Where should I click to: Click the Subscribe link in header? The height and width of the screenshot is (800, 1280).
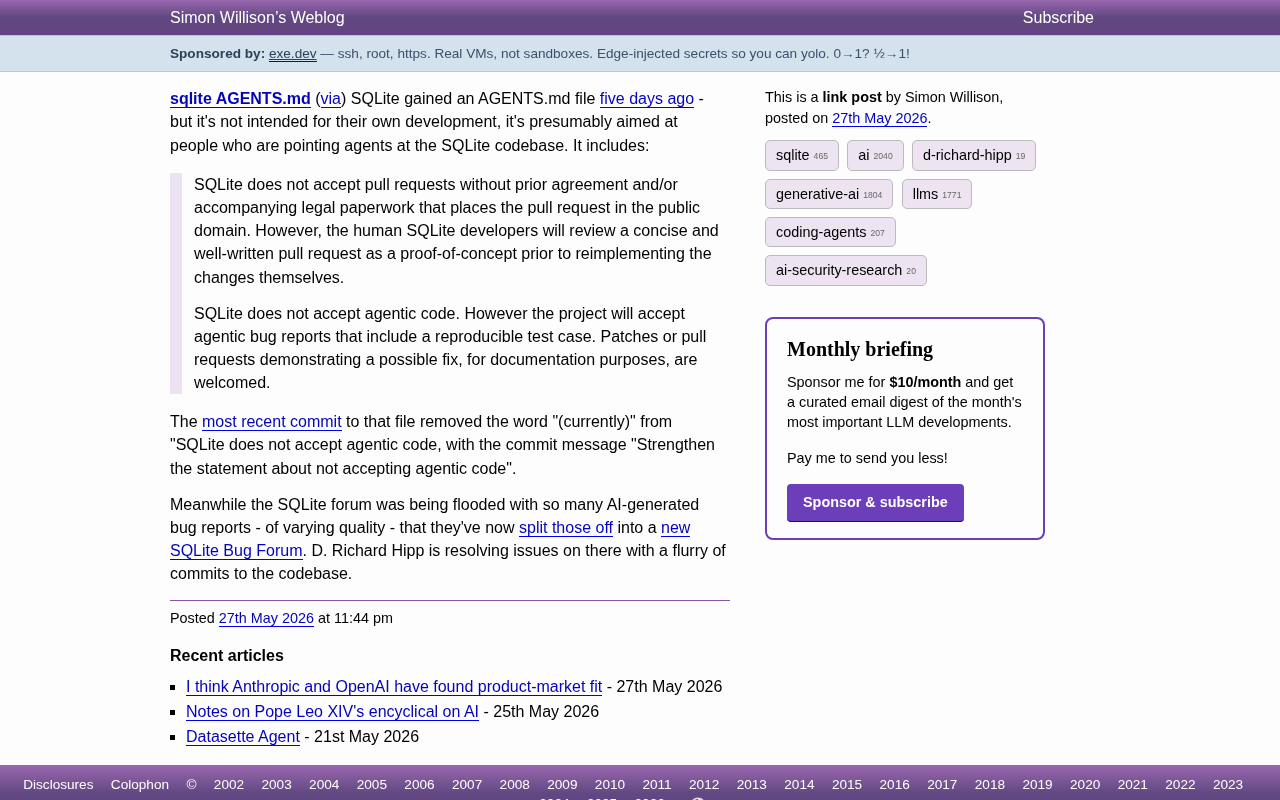pos(1058,18)
